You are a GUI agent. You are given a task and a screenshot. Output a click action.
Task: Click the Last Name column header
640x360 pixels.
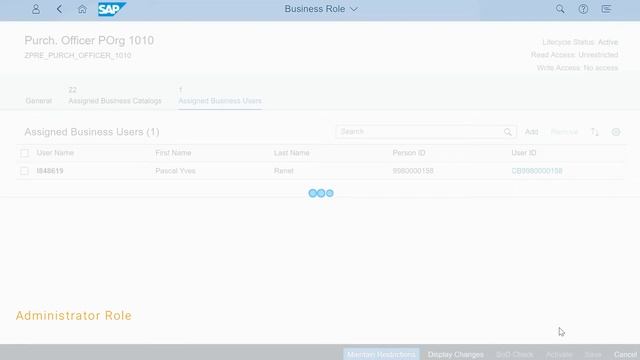291,153
